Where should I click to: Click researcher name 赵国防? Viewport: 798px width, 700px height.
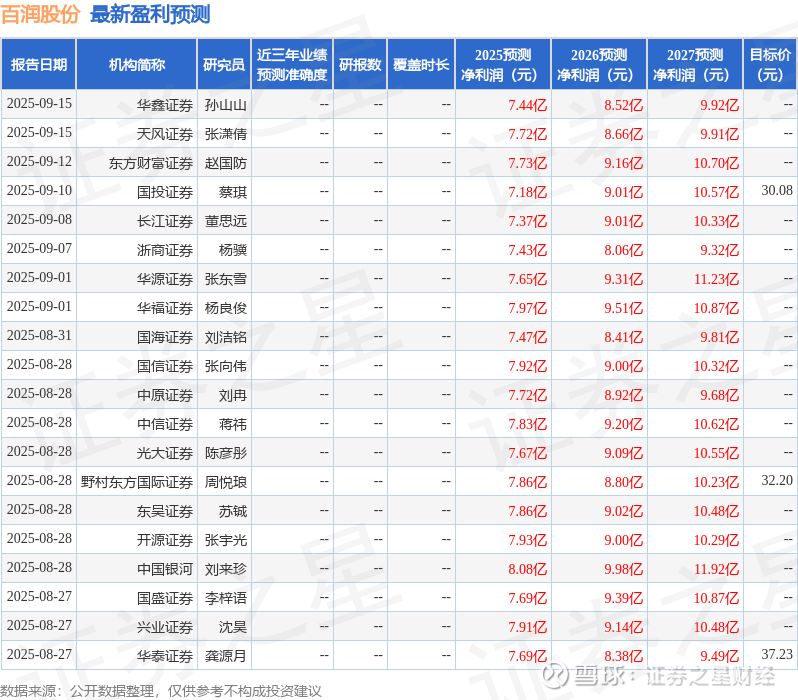(x=225, y=163)
